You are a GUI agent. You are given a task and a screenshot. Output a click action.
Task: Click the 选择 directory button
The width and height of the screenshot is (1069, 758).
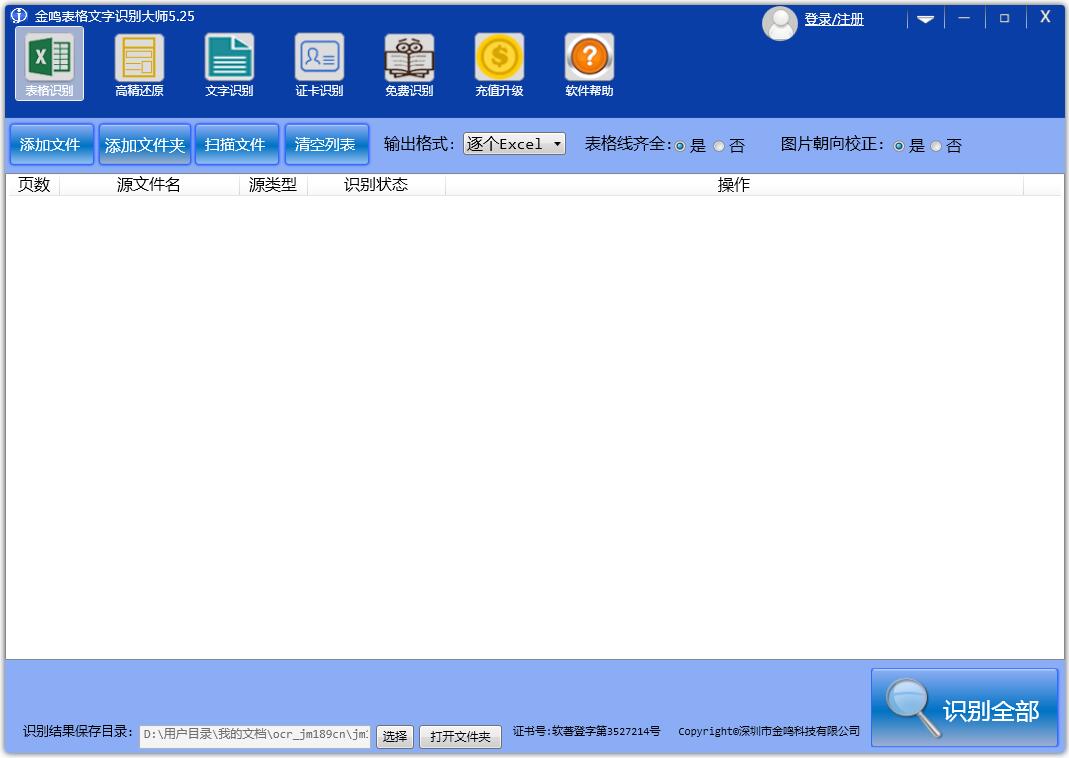coord(395,736)
